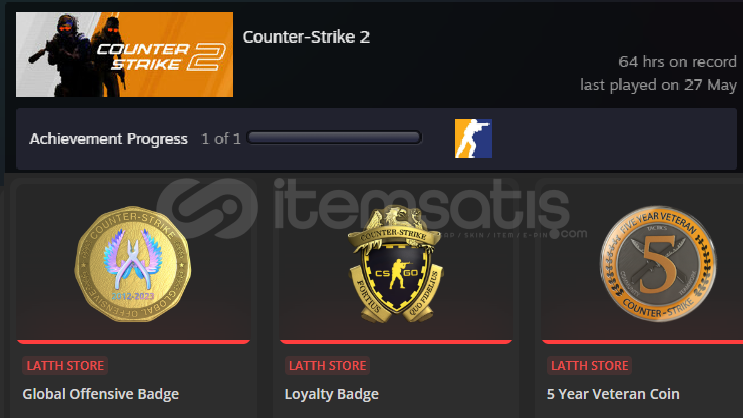
Task: Click the red bar under Global Offensive Badge
Action: coord(133,341)
